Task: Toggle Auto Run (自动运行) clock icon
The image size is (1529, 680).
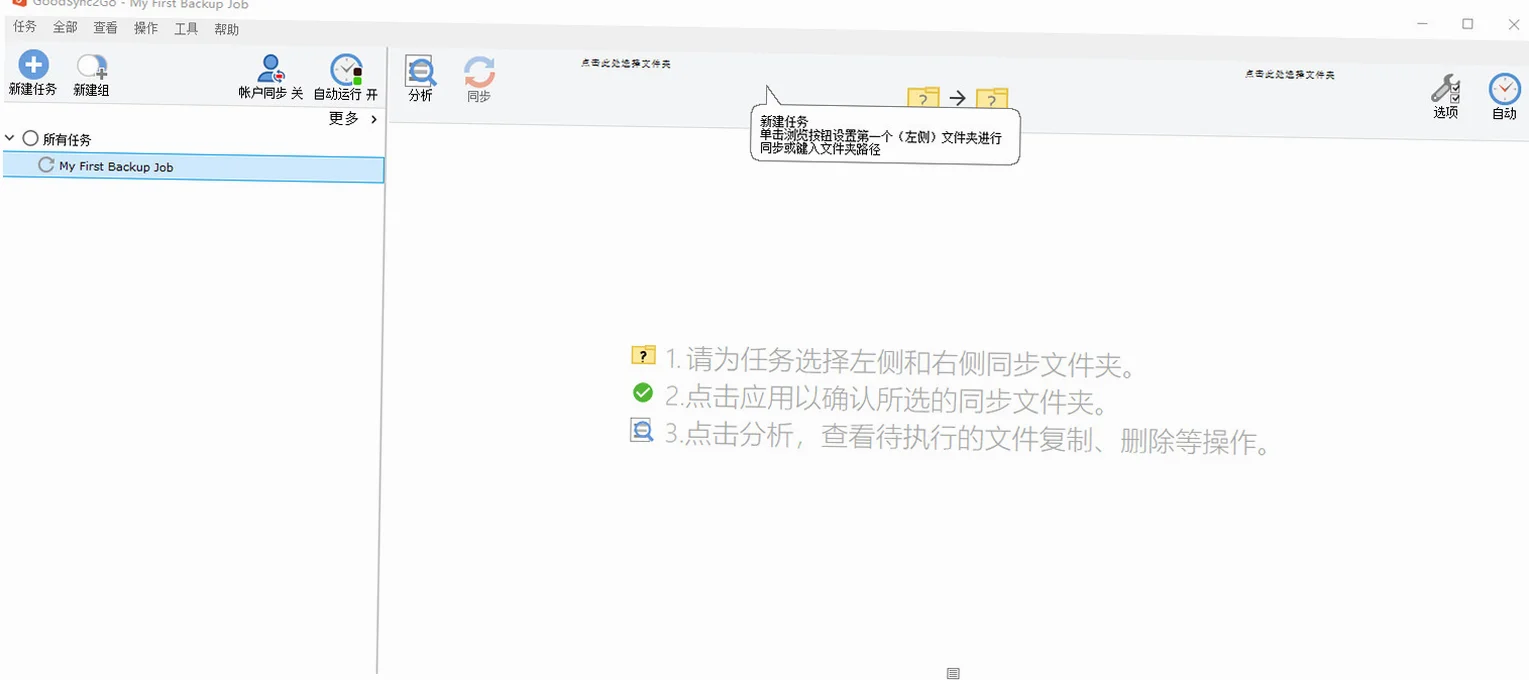Action: click(346, 70)
